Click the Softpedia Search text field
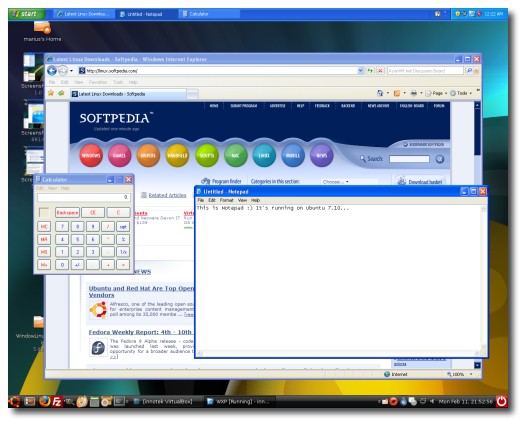Viewport: 521px width, 421px height. 409,159
